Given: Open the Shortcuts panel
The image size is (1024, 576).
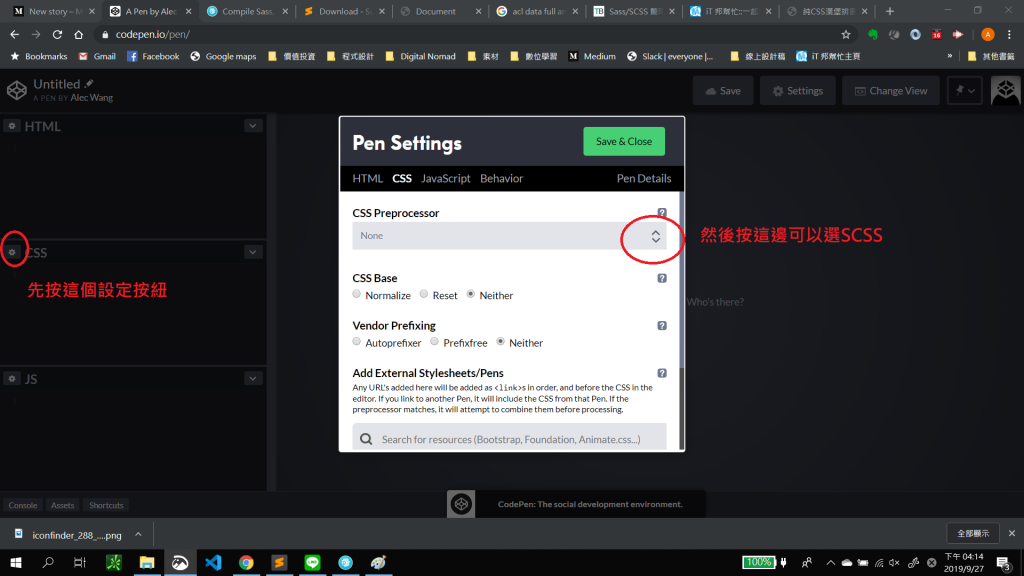Looking at the screenshot, I should (106, 505).
